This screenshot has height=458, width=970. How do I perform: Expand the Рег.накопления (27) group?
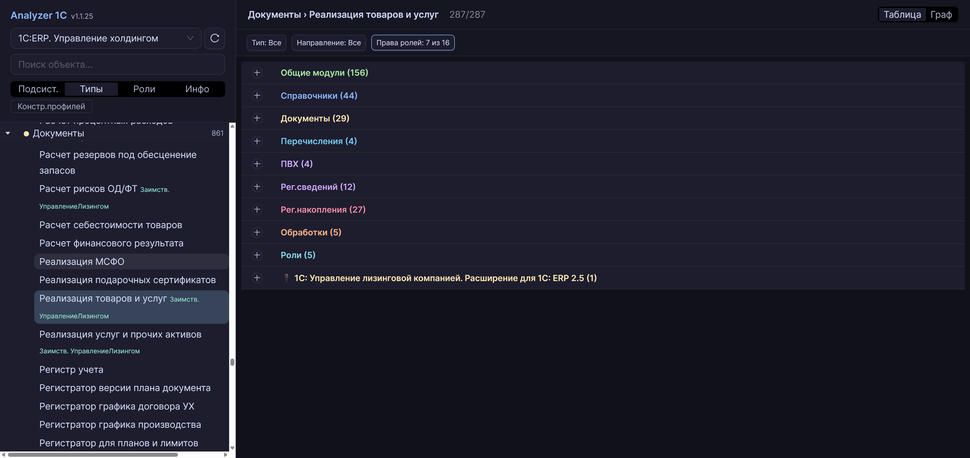[257, 210]
